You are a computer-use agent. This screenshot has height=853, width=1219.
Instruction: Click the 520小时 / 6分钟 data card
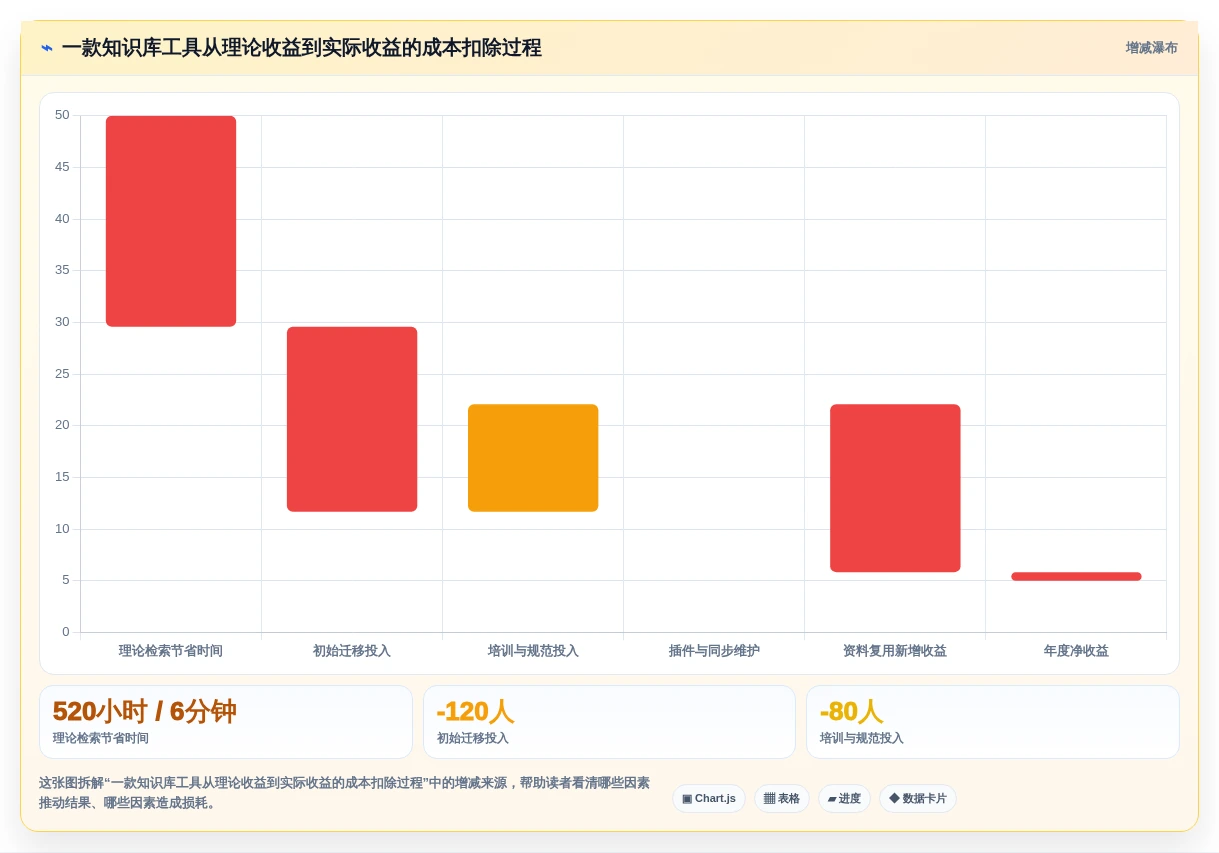pos(226,722)
